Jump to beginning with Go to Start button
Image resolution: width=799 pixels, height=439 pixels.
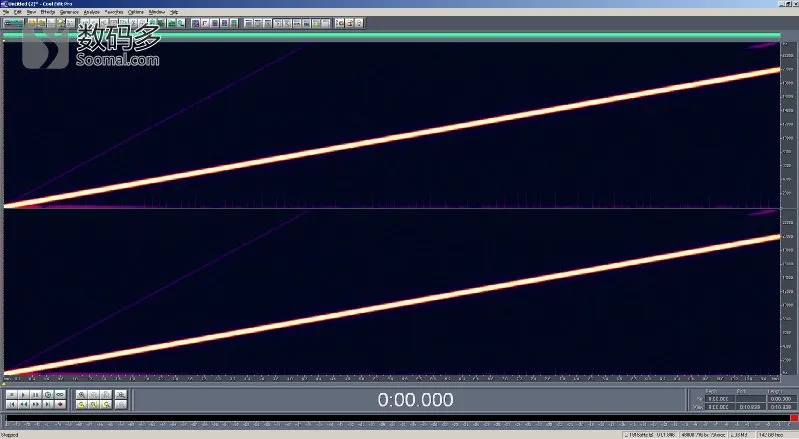[11, 404]
